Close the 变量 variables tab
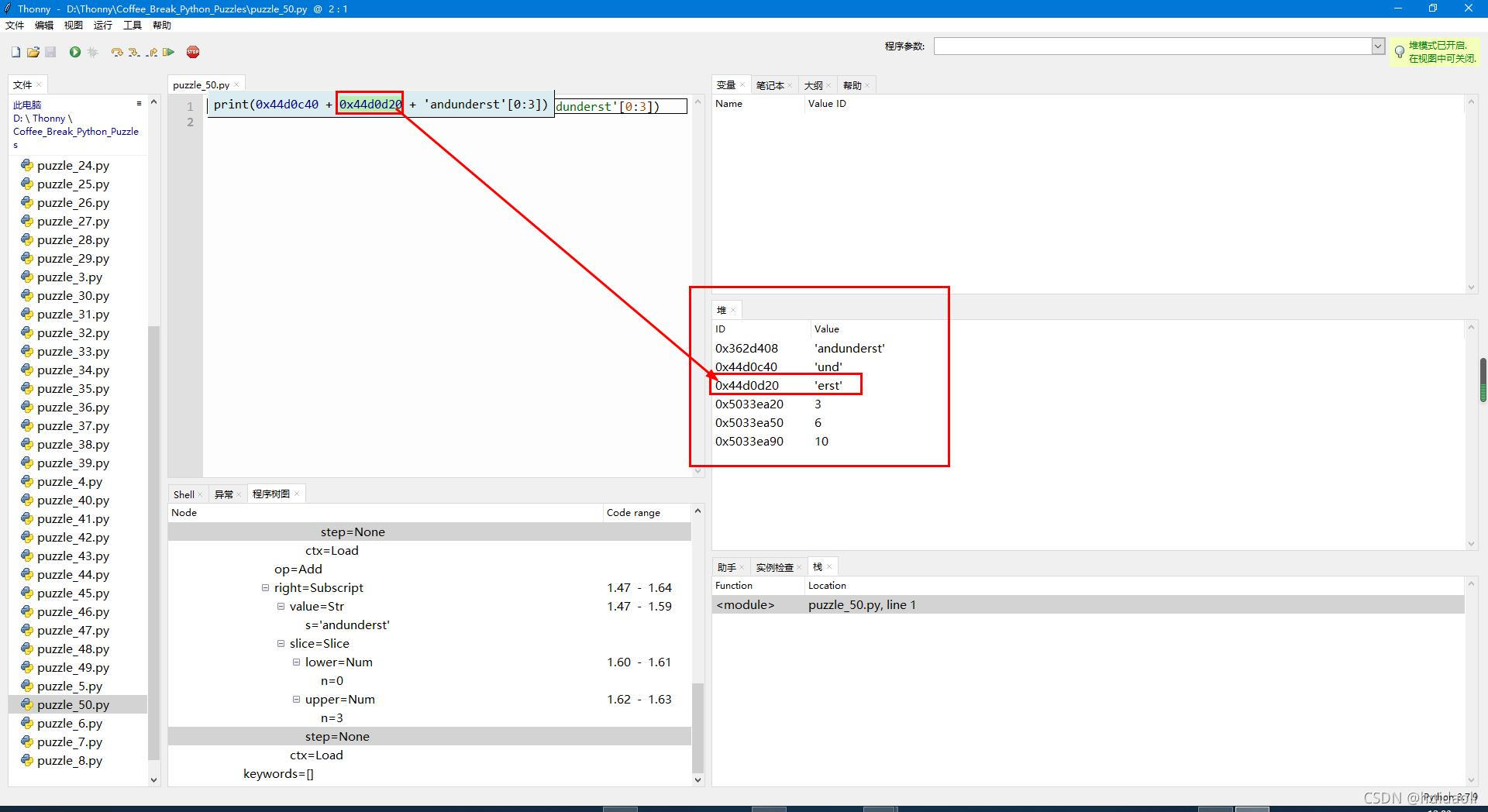Viewport: 1488px width, 812px height. point(742,85)
